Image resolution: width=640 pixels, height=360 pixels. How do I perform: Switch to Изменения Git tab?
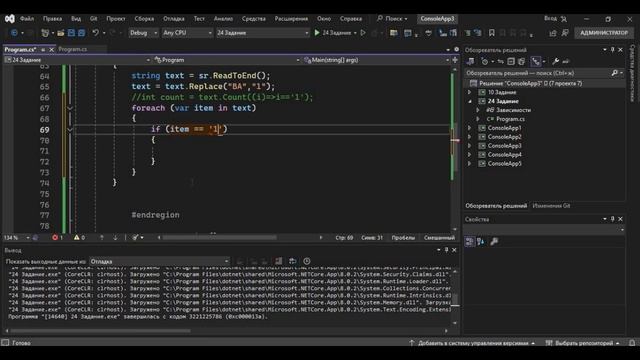[551, 206]
